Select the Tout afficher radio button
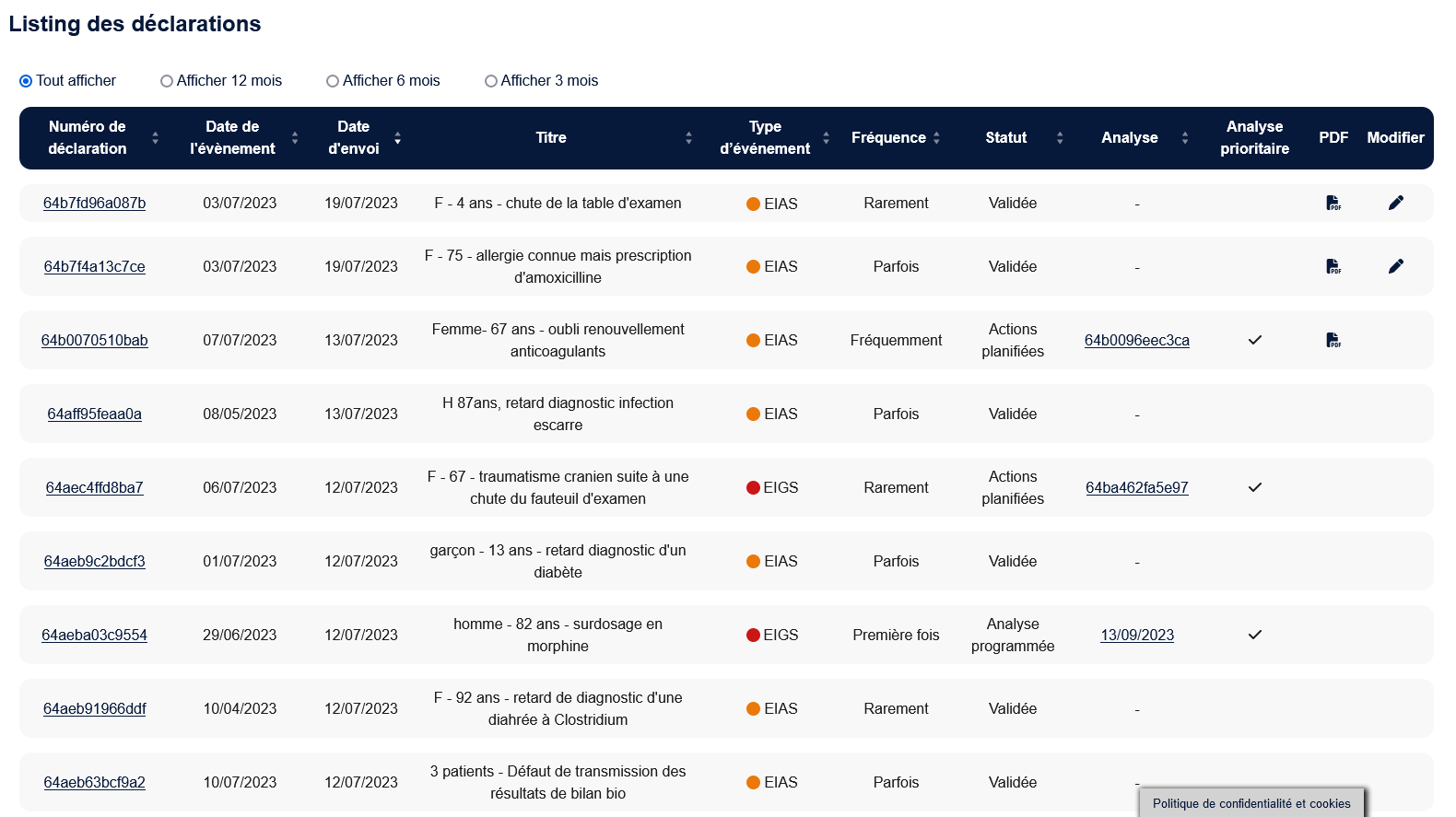This screenshot has height=817, width=1456. click(26, 81)
